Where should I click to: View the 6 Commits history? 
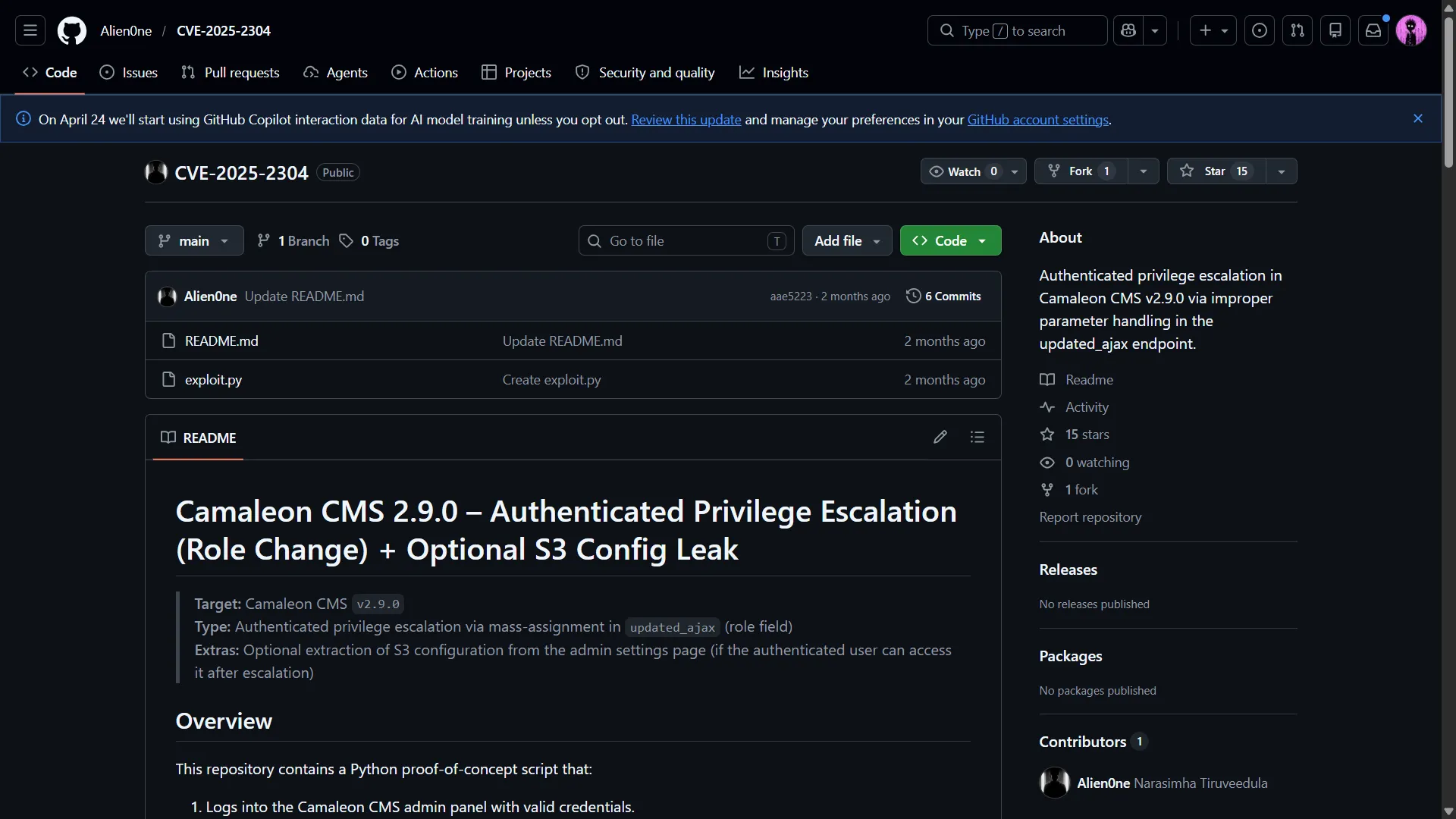(943, 296)
